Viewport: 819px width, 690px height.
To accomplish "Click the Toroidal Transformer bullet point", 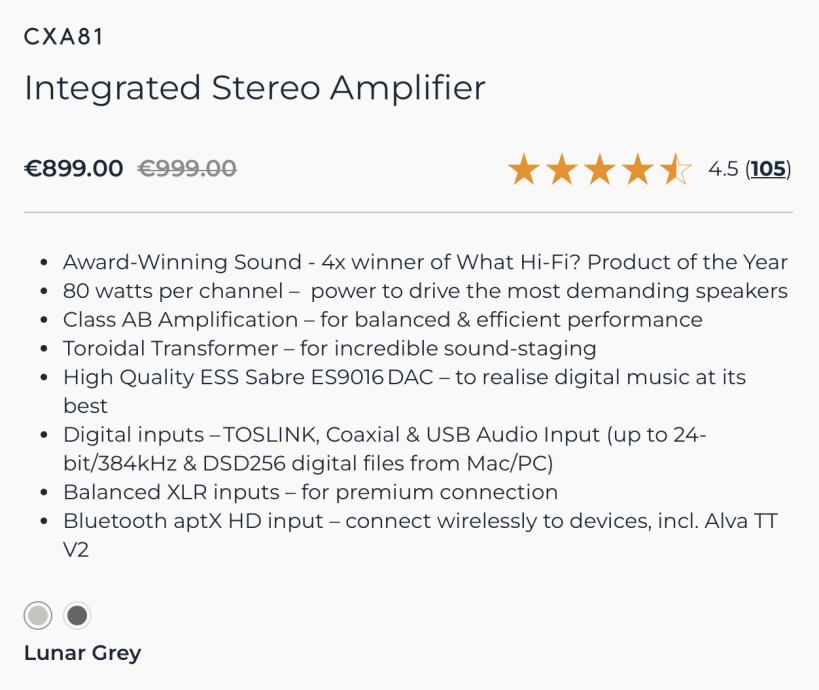I will pos(329,349).
